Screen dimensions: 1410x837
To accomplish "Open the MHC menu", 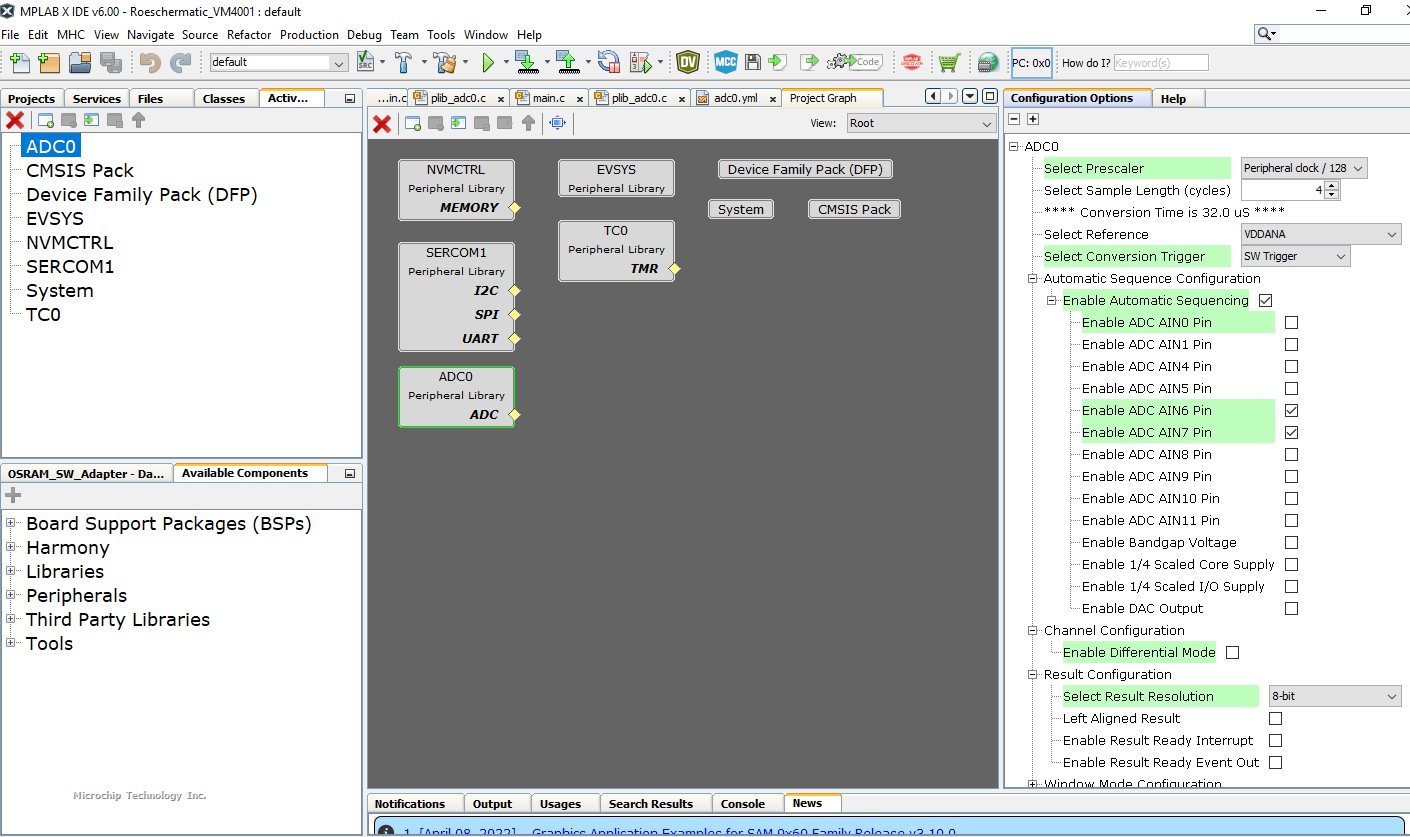I will coord(71,34).
